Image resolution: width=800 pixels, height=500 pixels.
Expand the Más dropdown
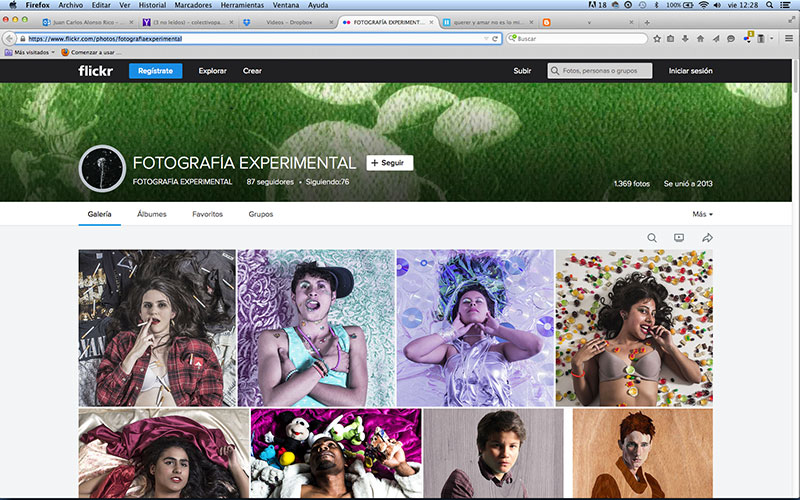pyautogui.click(x=702, y=214)
